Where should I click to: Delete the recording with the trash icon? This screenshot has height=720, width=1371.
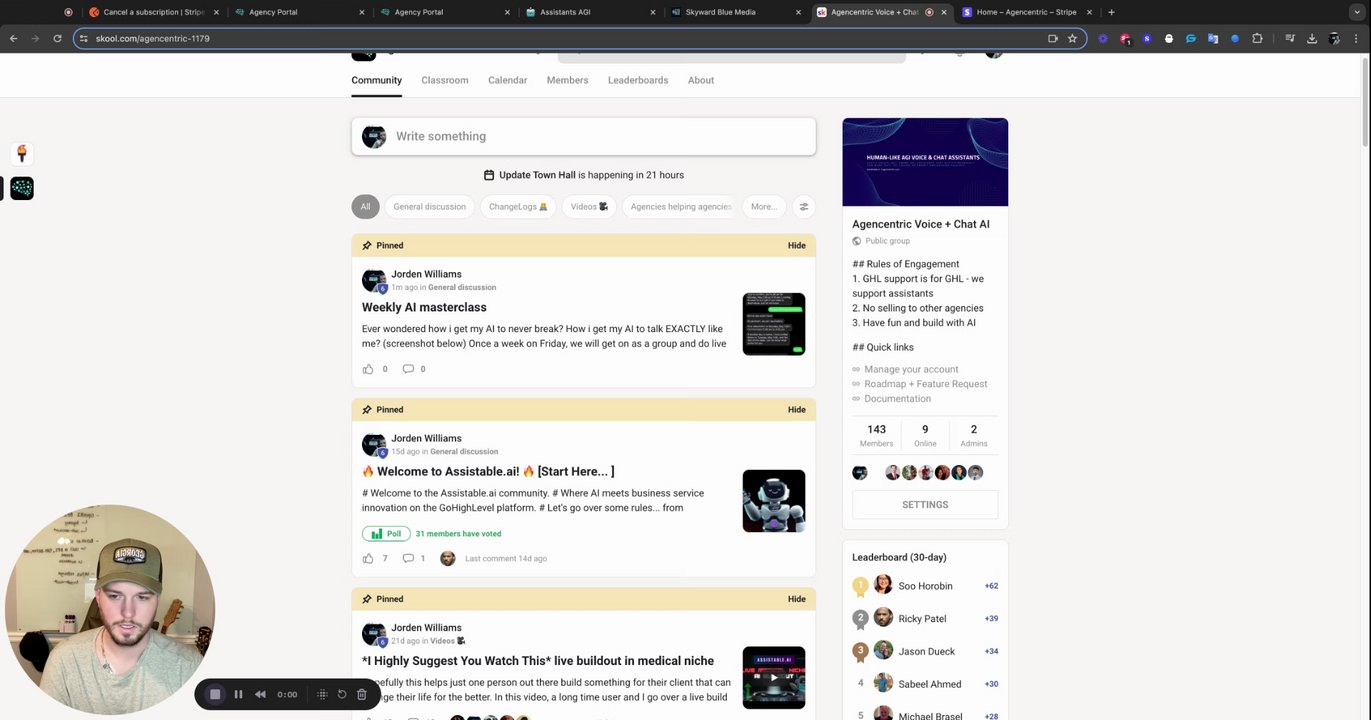(x=361, y=694)
